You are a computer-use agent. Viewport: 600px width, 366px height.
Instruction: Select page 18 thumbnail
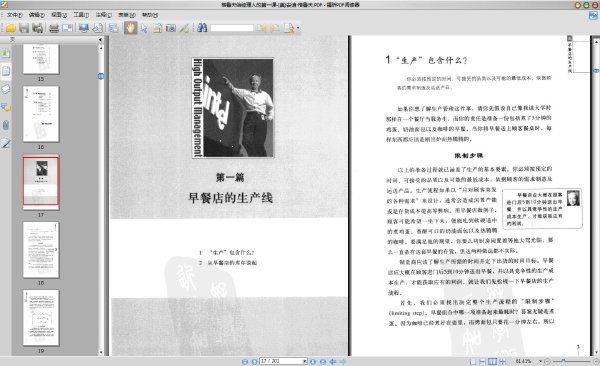[41, 250]
